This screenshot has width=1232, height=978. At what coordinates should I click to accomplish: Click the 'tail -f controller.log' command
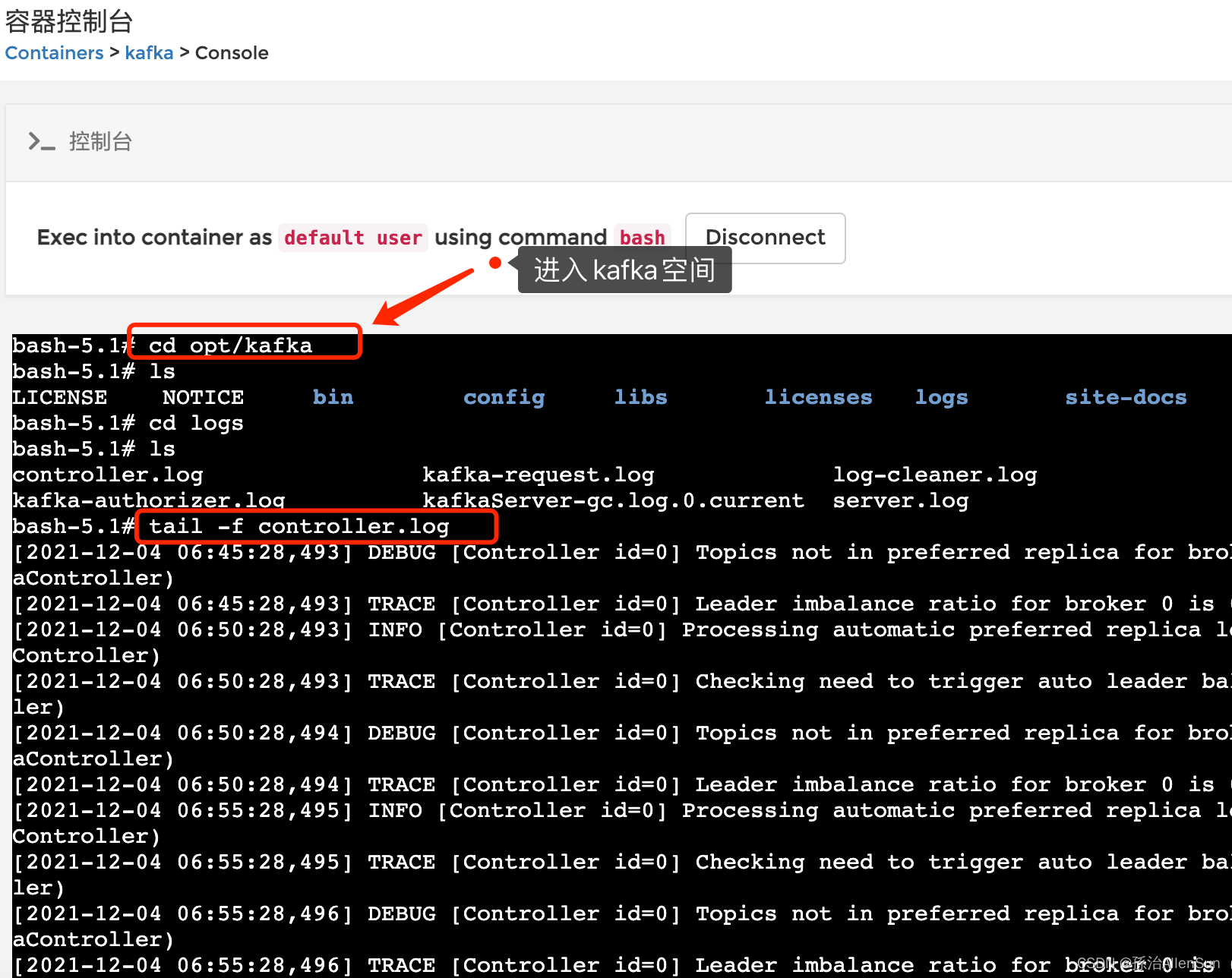299,526
